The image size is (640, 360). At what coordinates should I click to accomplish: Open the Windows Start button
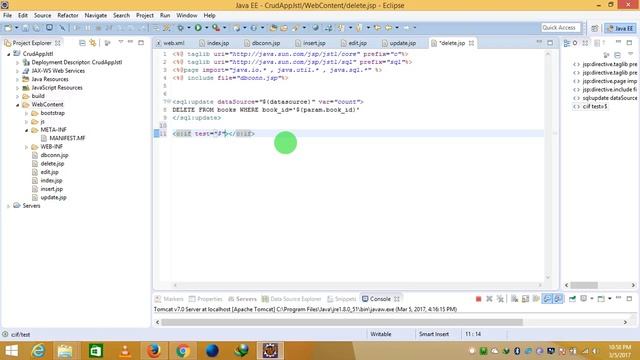(x=11, y=351)
